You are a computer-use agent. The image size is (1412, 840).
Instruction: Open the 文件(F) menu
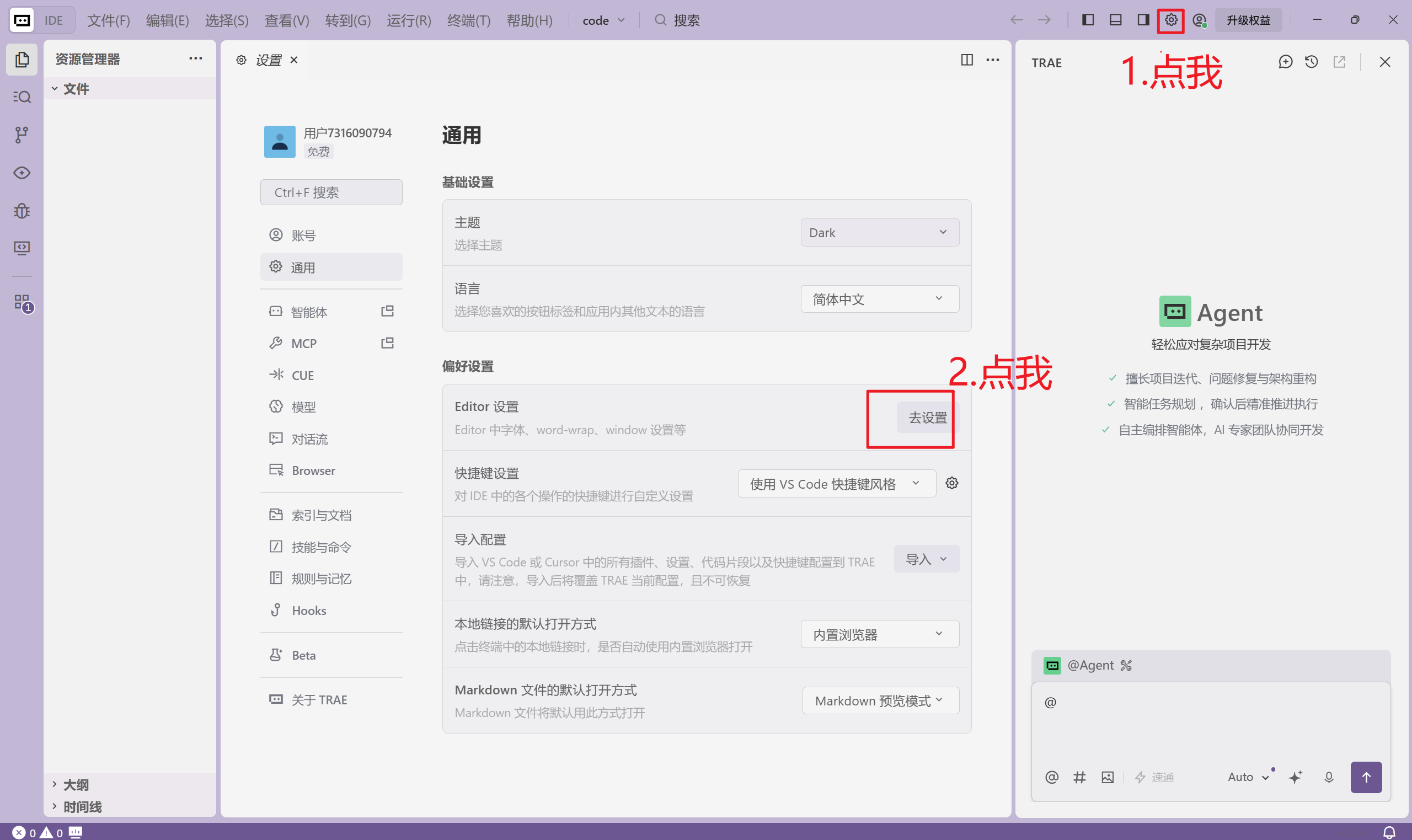pos(109,20)
